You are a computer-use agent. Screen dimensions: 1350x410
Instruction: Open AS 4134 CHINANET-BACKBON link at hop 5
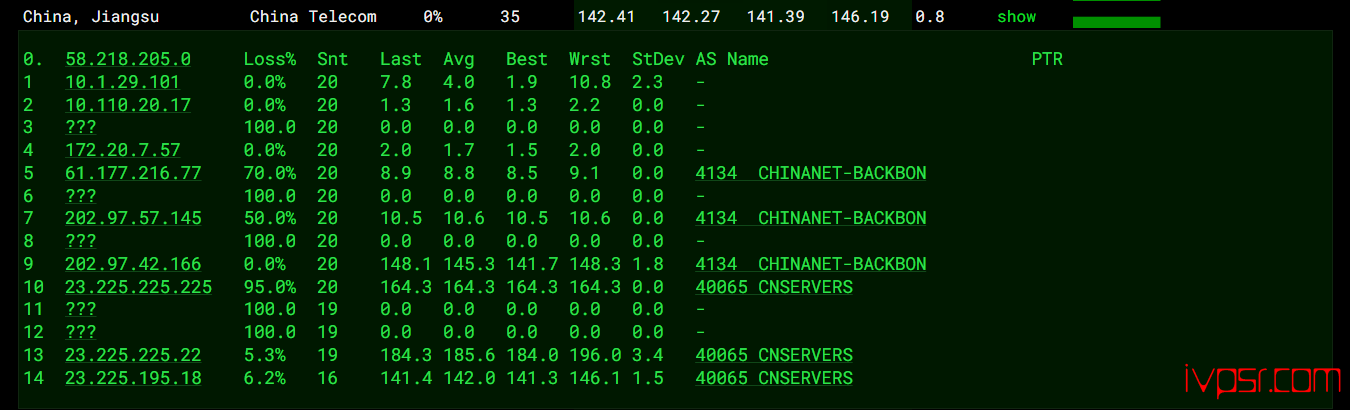(x=811, y=173)
